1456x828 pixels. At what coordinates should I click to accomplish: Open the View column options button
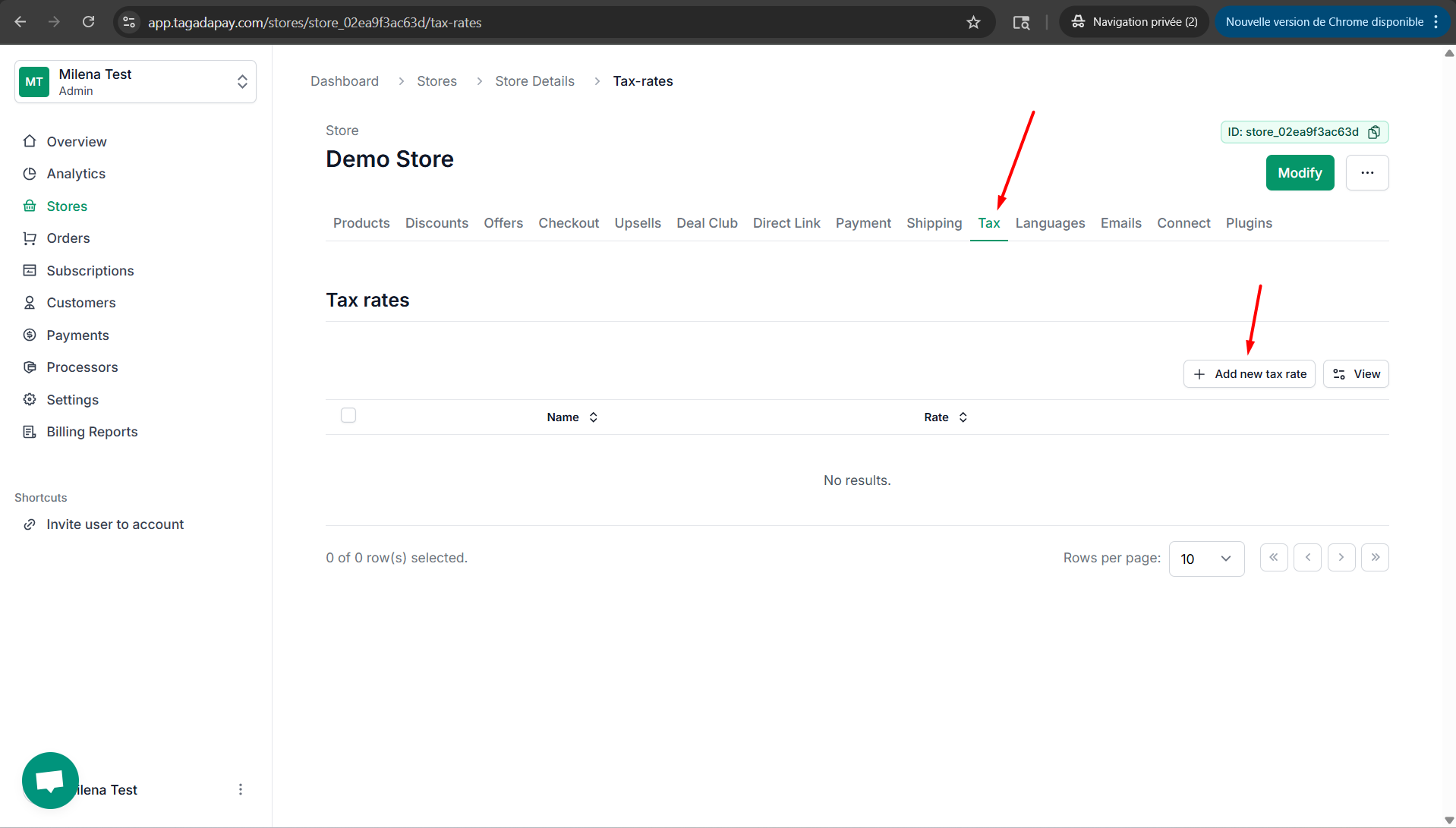(x=1356, y=374)
